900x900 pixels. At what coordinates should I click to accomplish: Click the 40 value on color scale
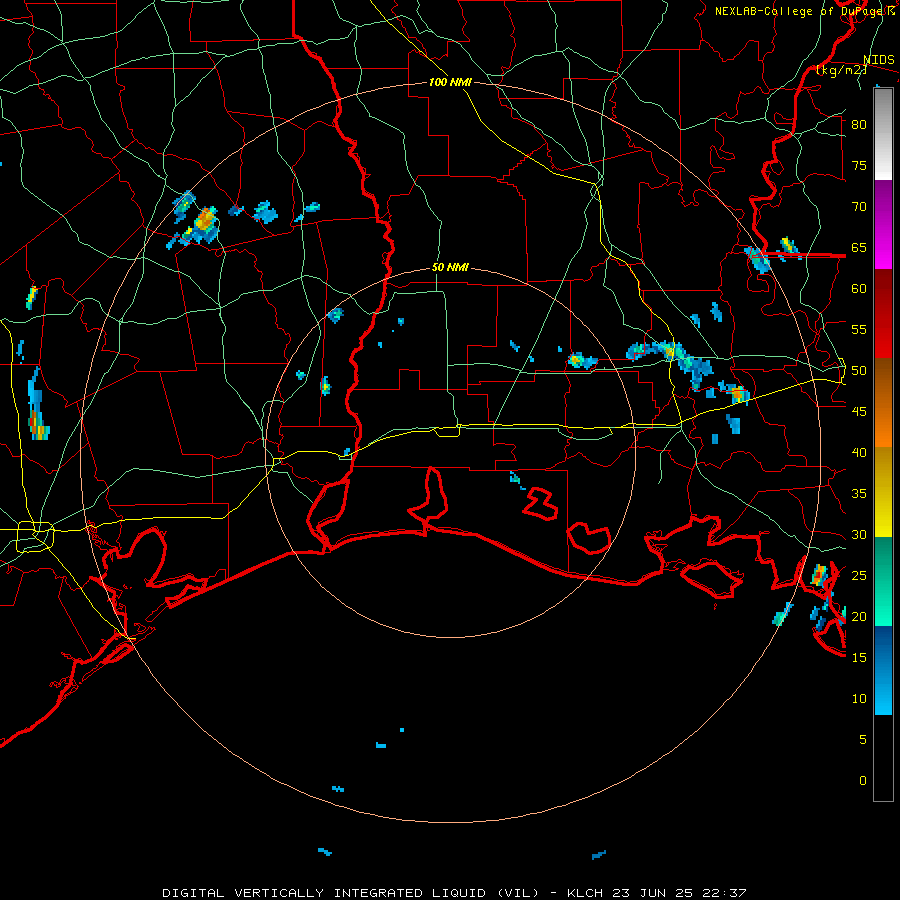(x=859, y=453)
